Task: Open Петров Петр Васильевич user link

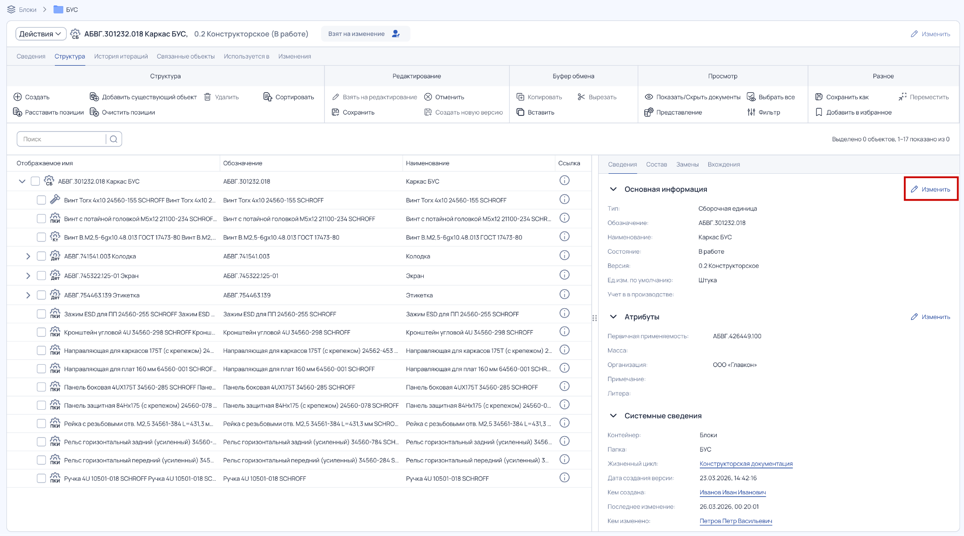Action: point(735,521)
